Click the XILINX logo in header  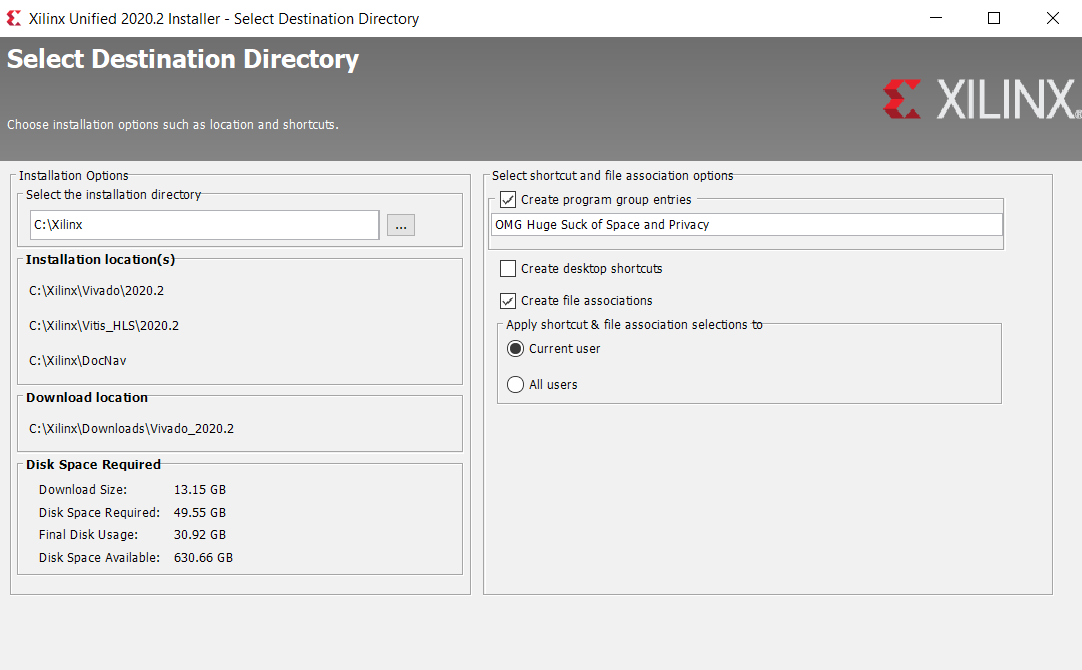[981, 99]
